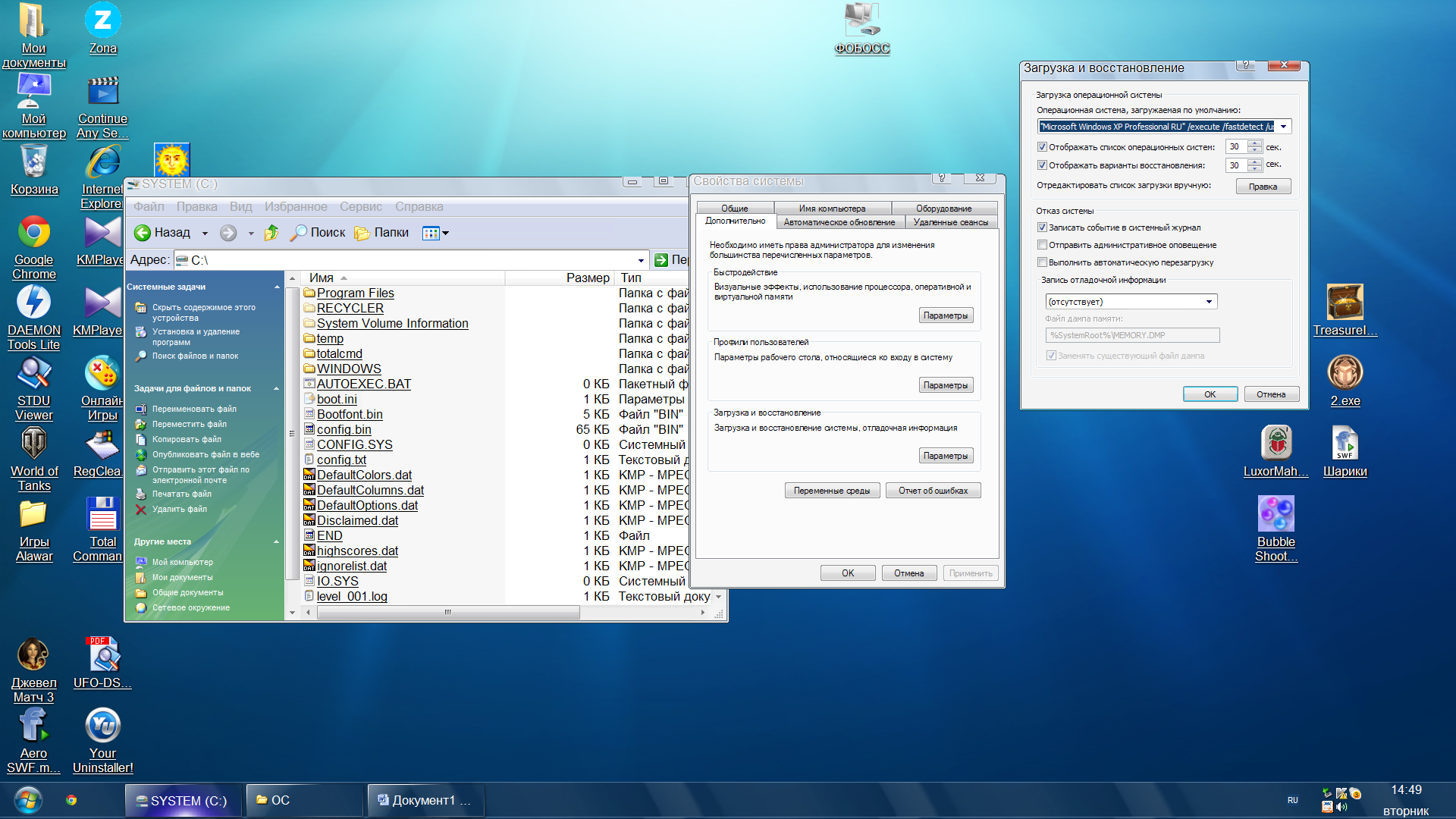Click the Environment Variables button
The image size is (1456, 819).
click(832, 491)
